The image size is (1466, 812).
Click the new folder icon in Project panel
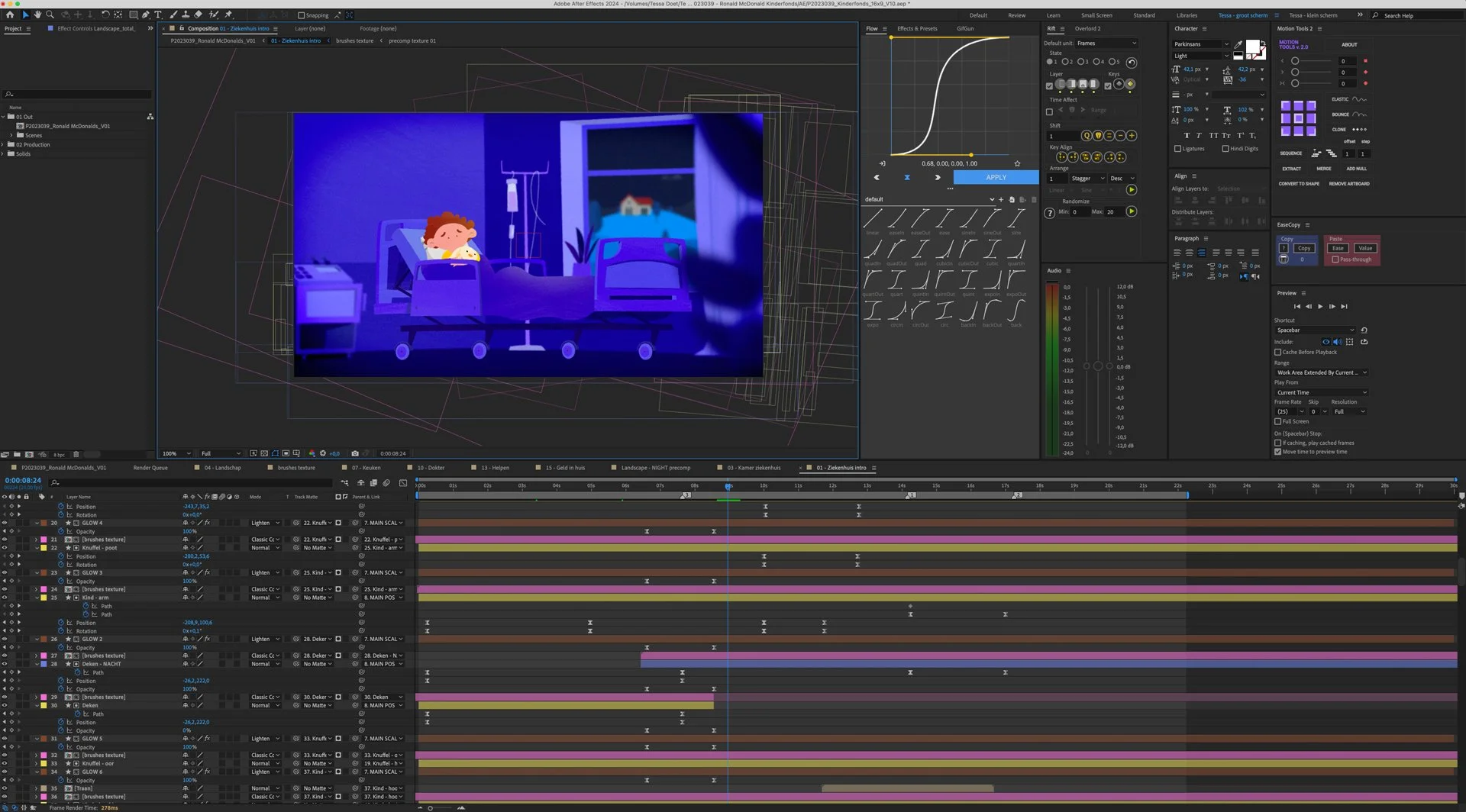[x=18, y=454]
